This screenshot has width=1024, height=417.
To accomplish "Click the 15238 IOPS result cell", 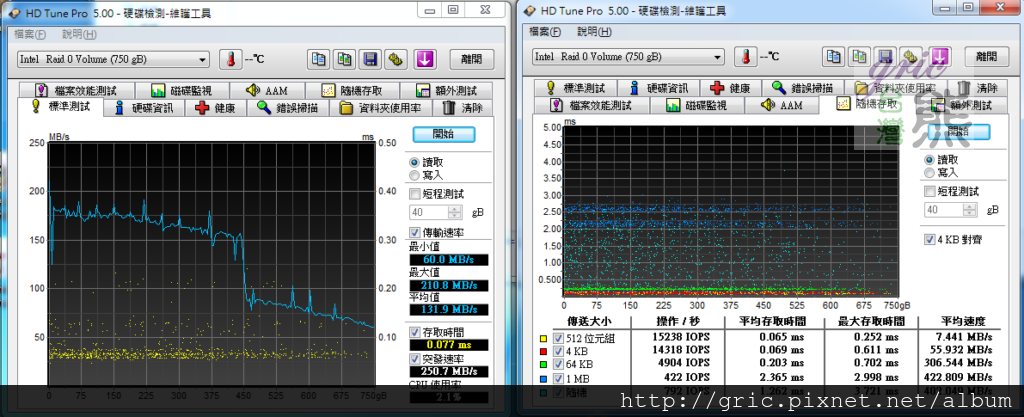I will (x=679, y=337).
